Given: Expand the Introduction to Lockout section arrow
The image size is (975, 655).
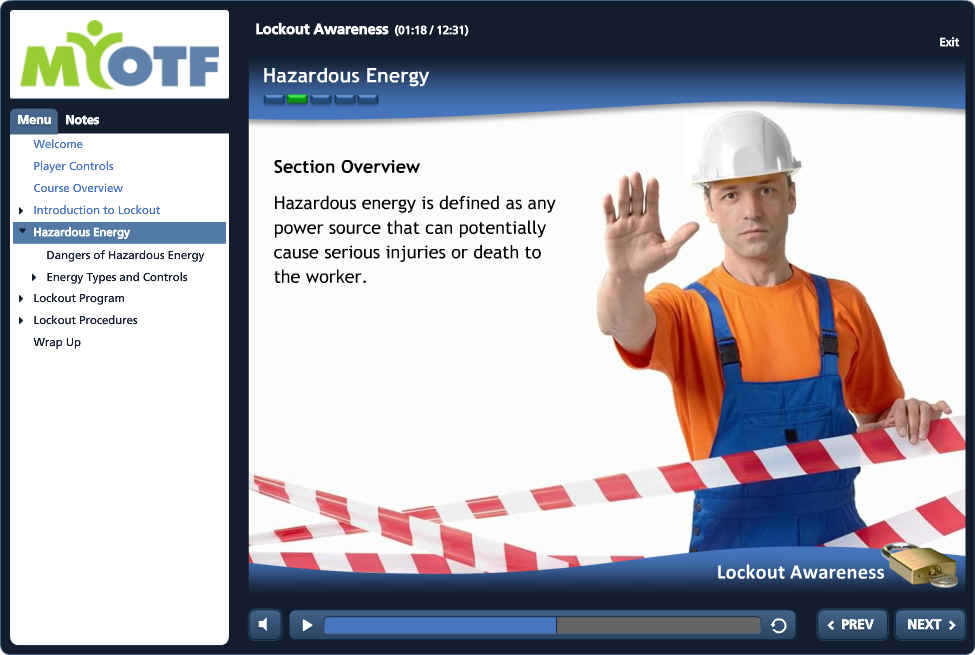Looking at the screenshot, I should 21,210.
